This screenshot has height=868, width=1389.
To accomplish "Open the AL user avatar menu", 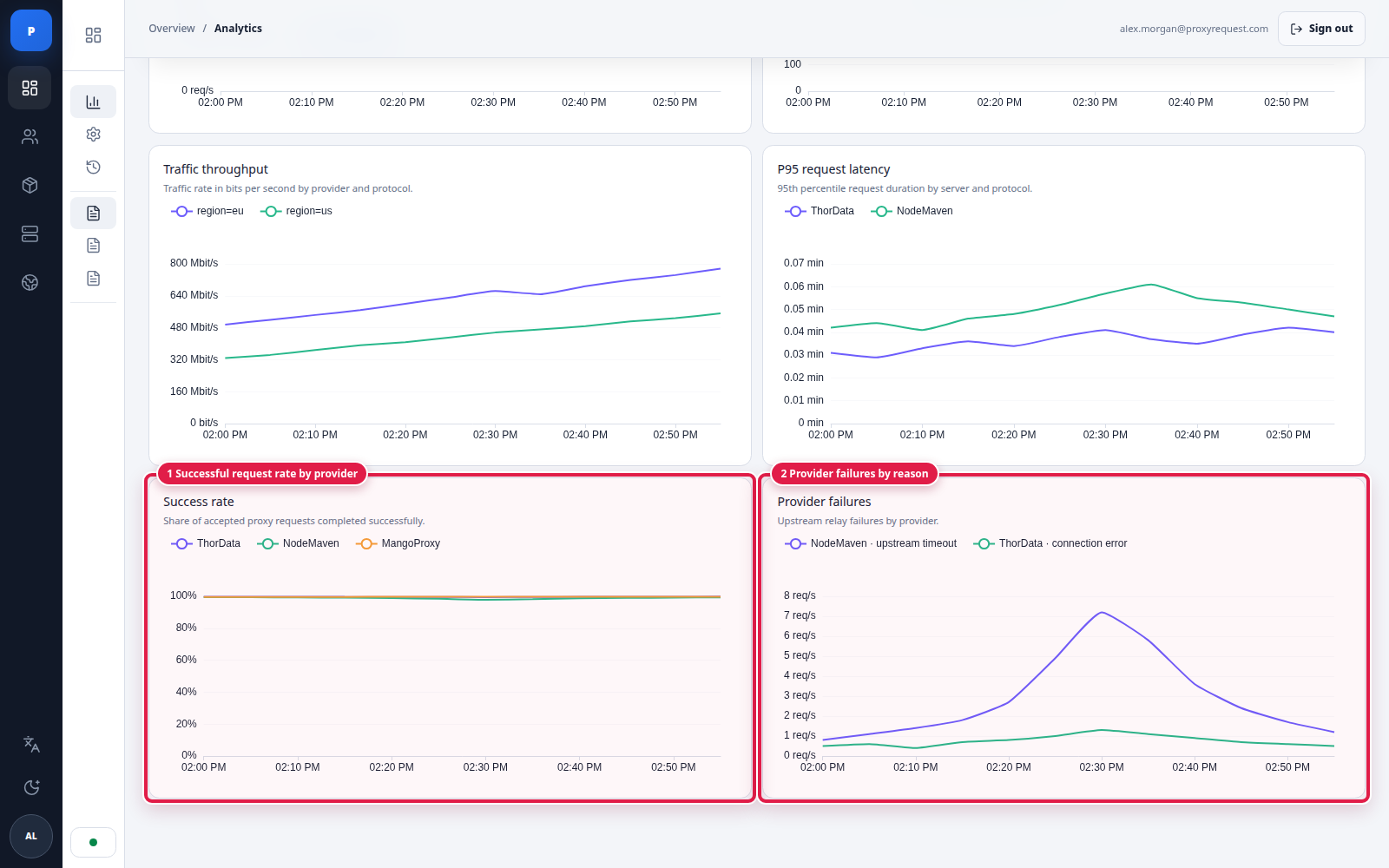I will 31,836.
